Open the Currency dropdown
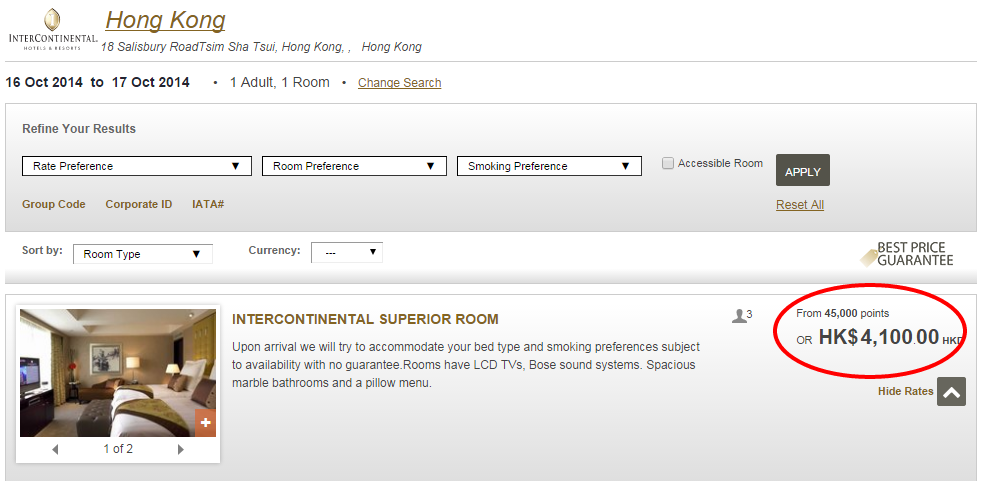The height and width of the screenshot is (481, 981). pyautogui.click(x=347, y=253)
